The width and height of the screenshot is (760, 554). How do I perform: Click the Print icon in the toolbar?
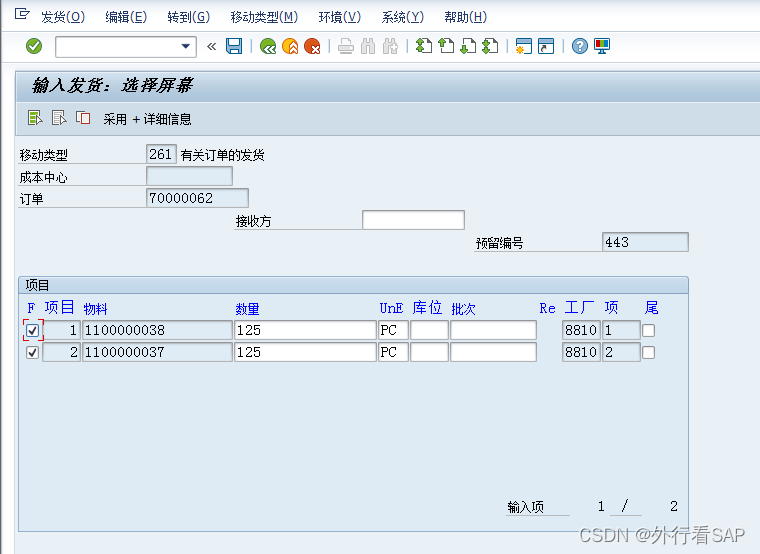click(346, 47)
